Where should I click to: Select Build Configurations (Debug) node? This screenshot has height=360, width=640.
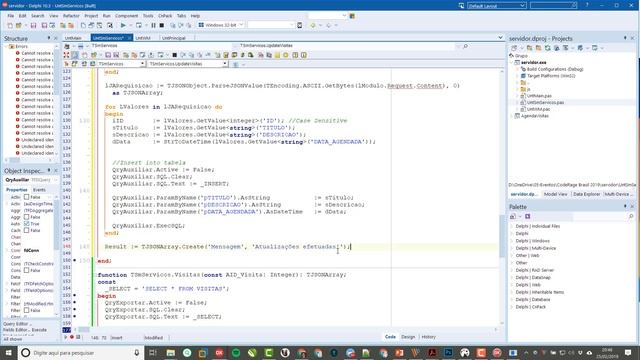pyautogui.click(x=555, y=69)
